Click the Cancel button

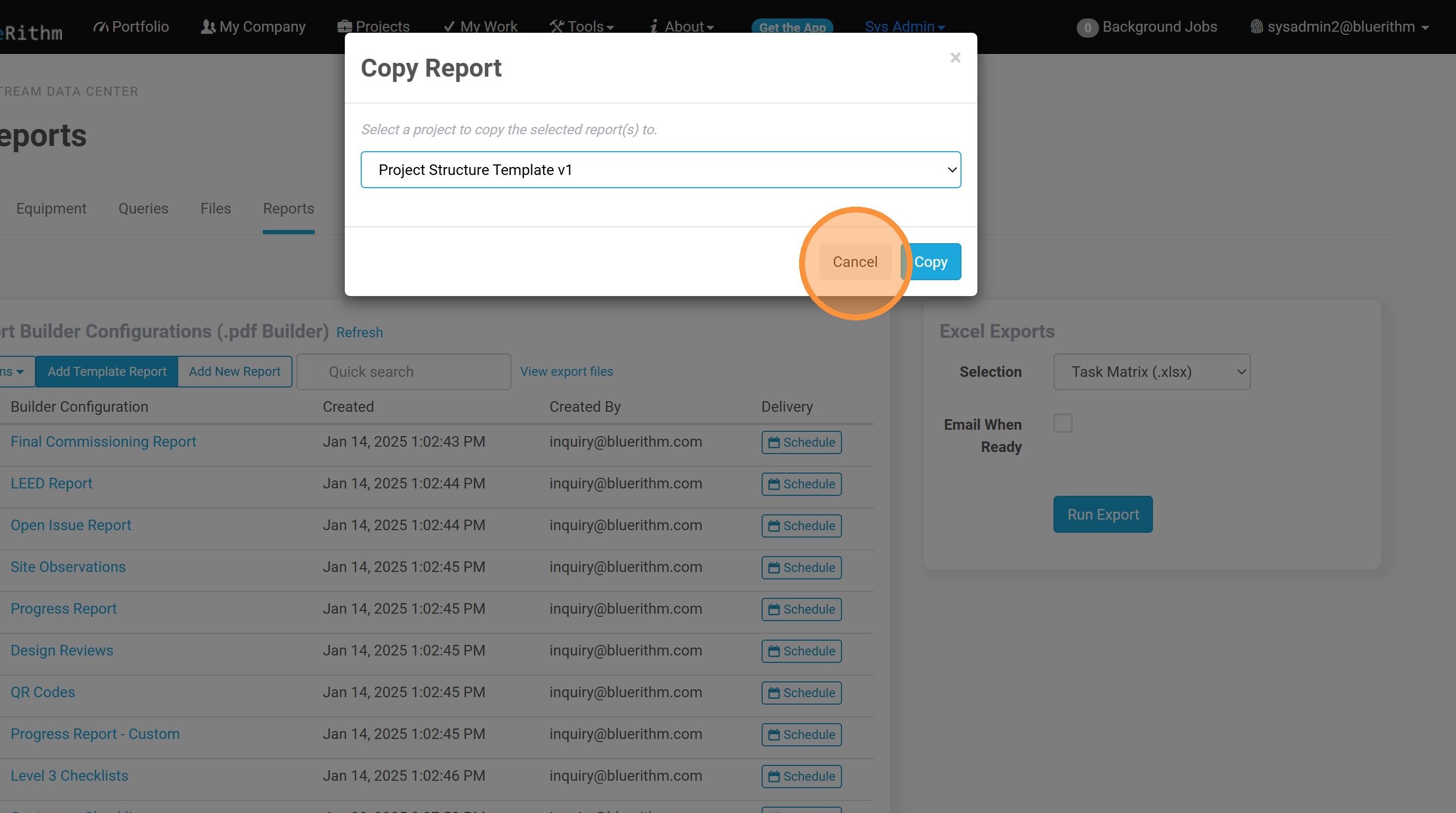point(855,262)
